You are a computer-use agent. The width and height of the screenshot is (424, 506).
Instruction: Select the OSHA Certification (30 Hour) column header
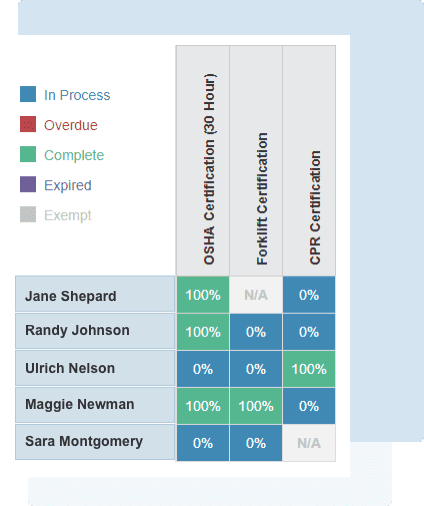click(x=203, y=161)
